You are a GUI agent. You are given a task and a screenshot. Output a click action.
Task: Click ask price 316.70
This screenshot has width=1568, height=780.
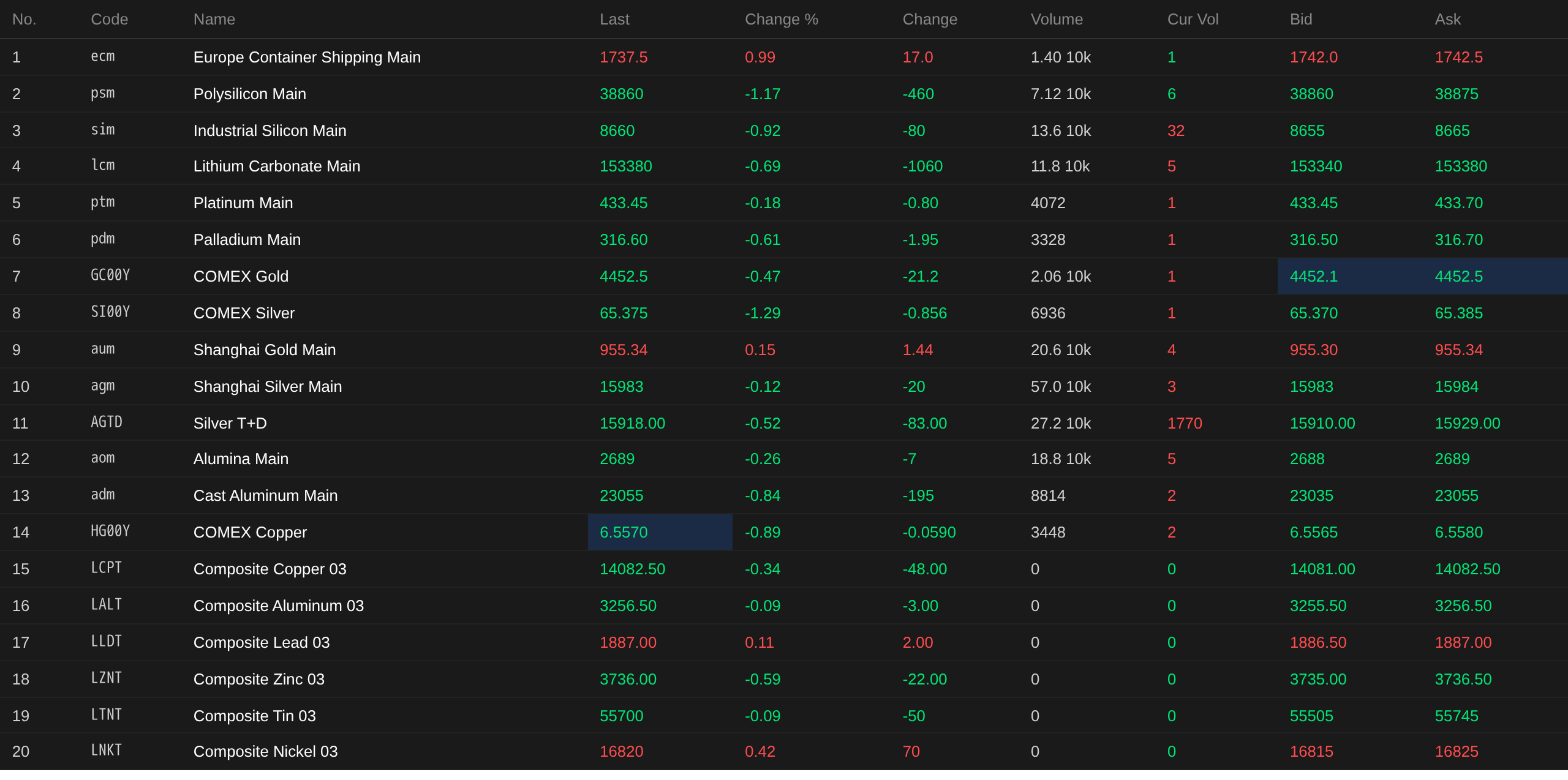(x=1459, y=239)
